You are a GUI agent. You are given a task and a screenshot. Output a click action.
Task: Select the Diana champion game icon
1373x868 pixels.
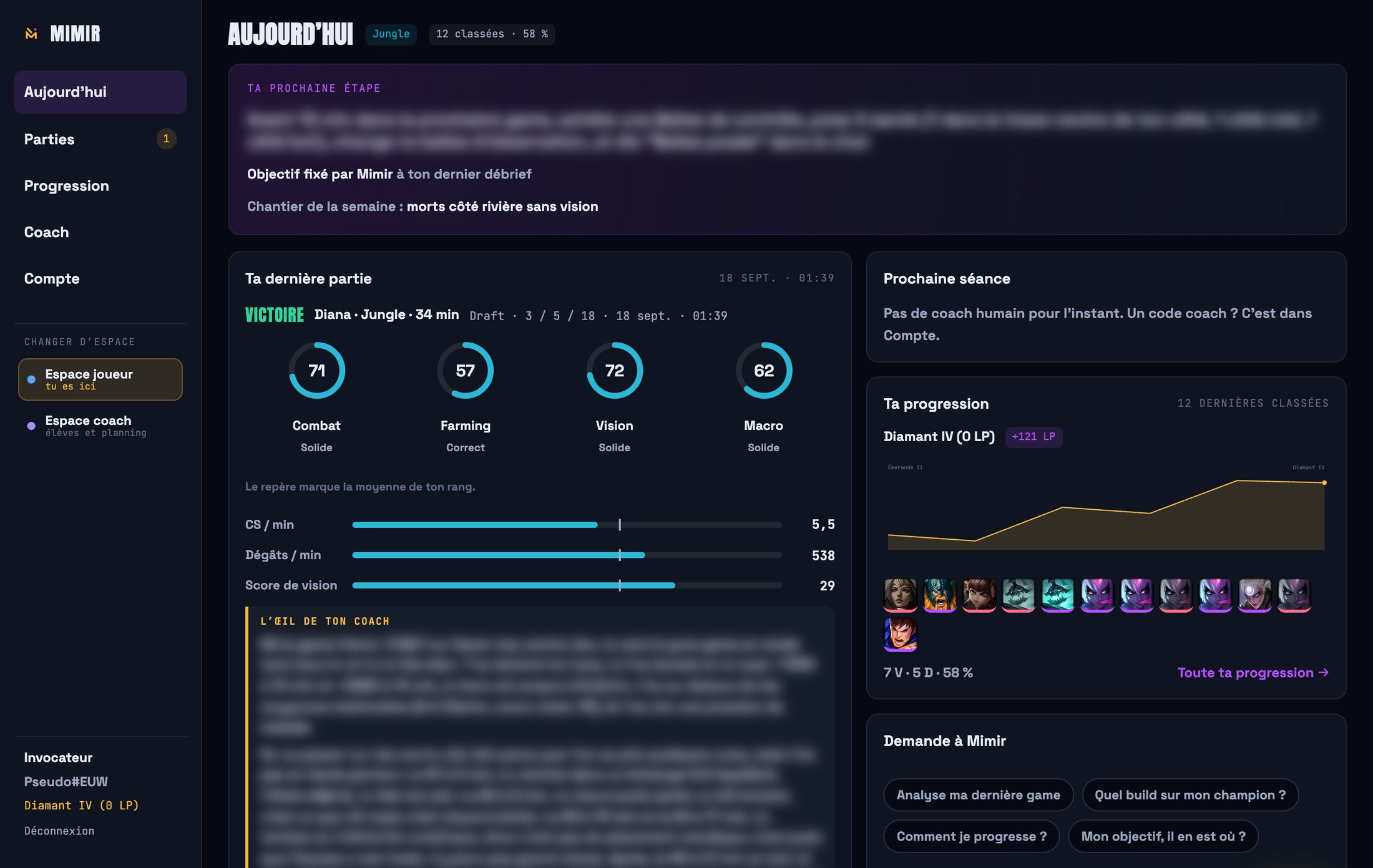(x=1255, y=595)
